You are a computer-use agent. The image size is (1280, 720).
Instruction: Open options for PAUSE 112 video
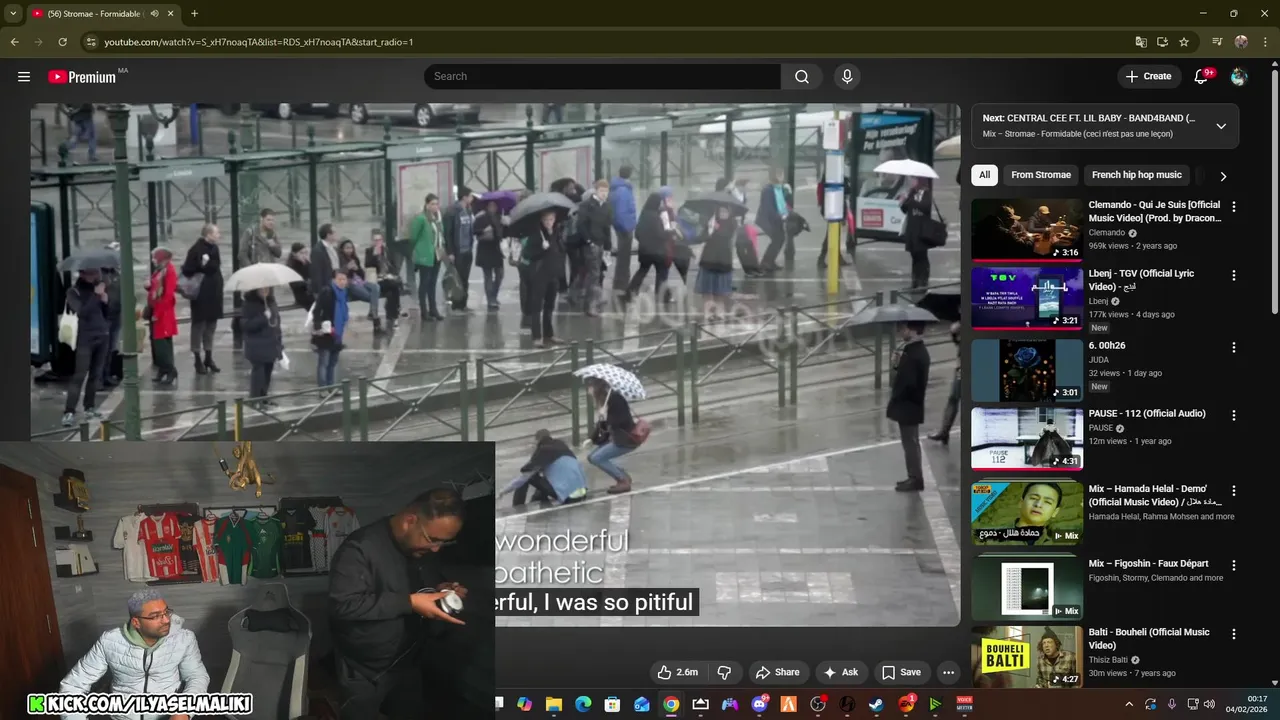[1234, 415]
